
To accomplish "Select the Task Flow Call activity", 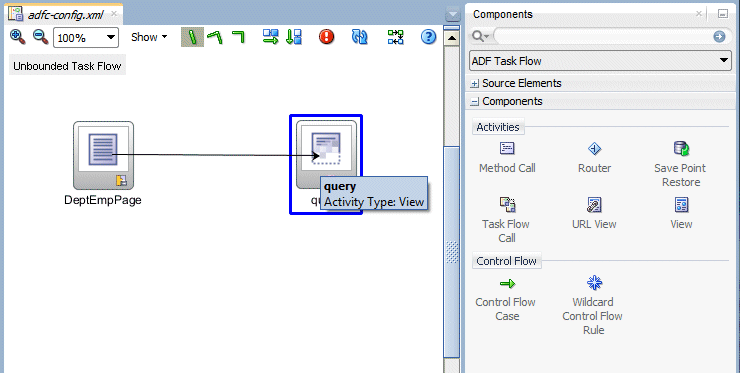I will click(506, 220).
